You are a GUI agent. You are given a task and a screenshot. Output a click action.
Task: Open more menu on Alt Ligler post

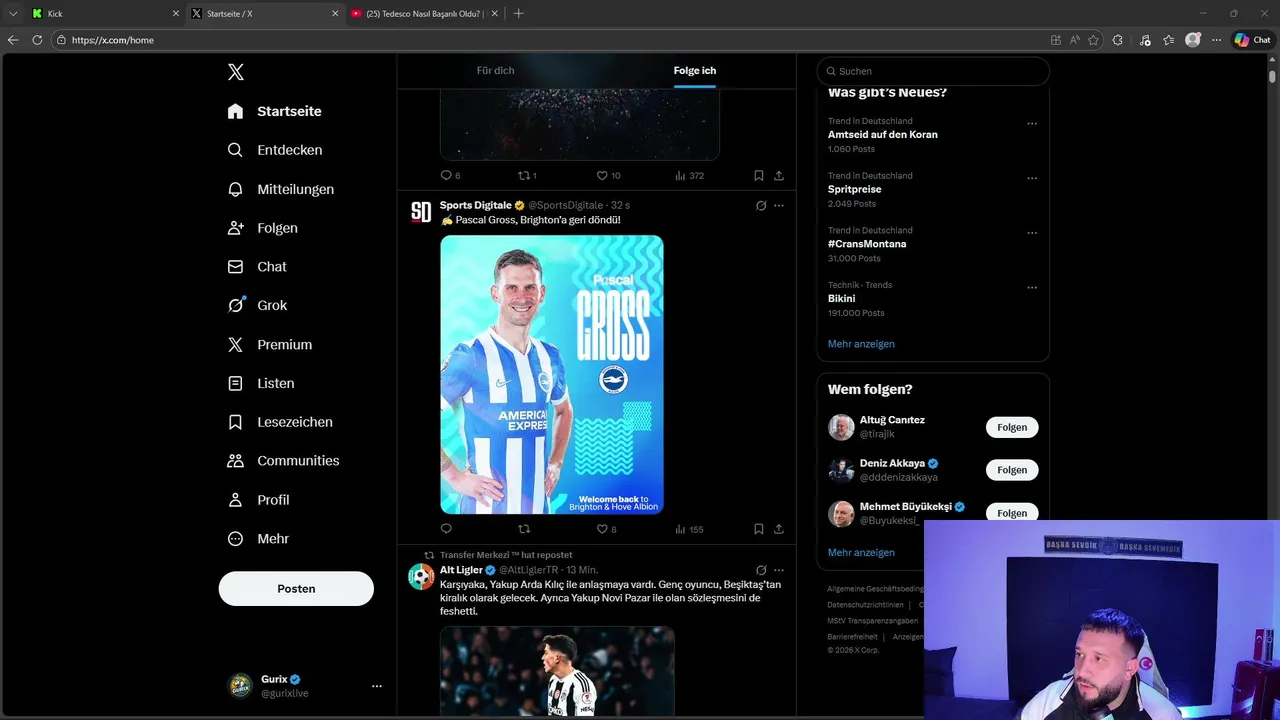(779, 570)
